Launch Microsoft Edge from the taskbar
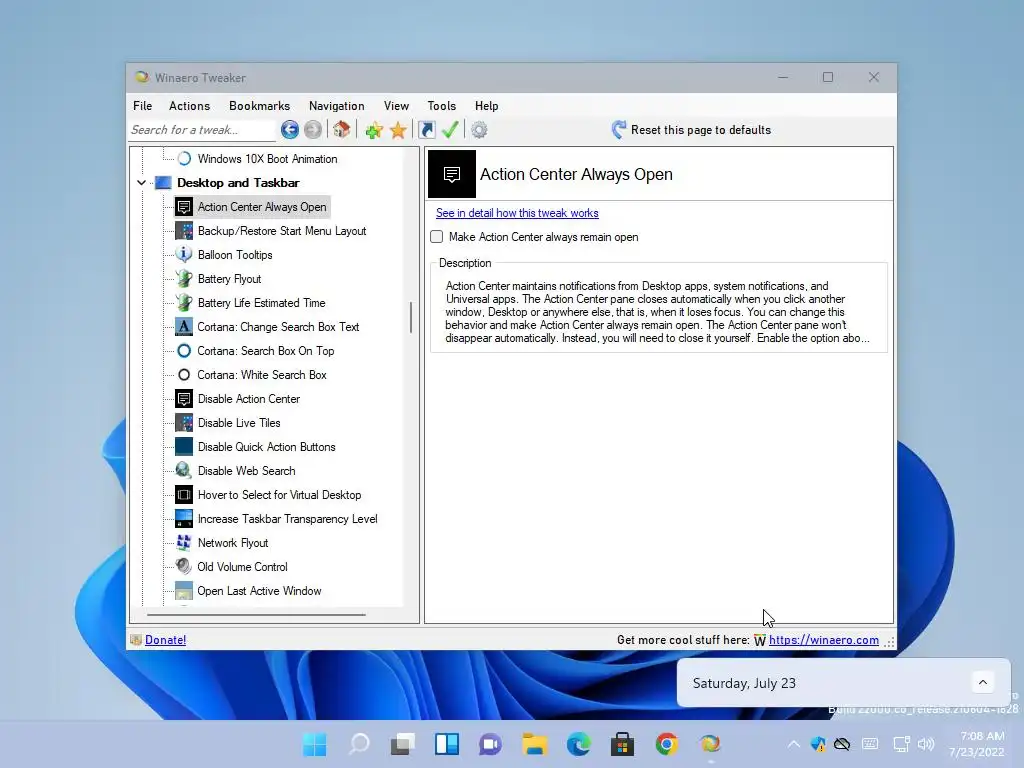Screen dimensions: 1024x768 coord(579,744)
